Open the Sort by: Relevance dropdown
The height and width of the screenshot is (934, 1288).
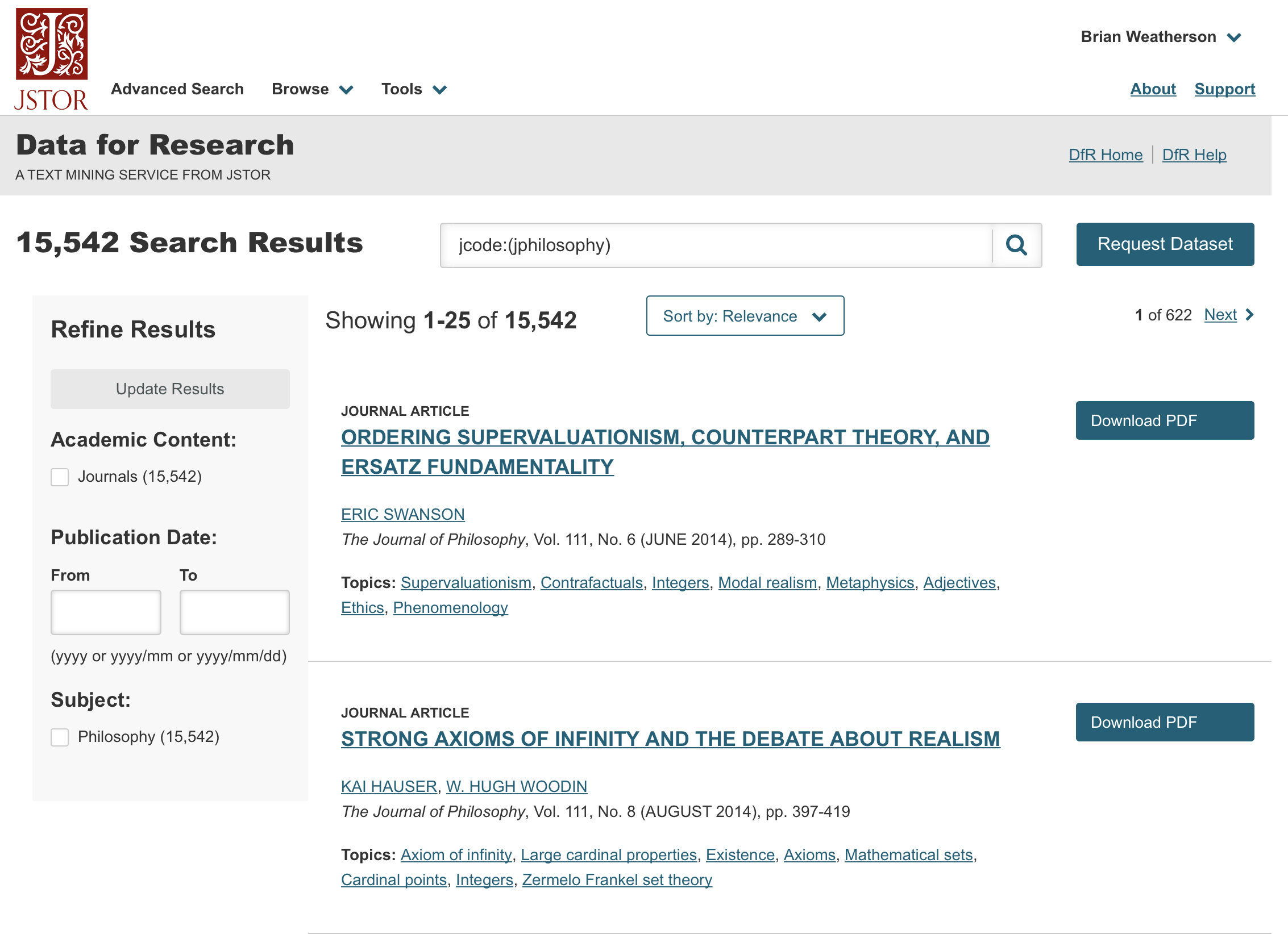point(745,316)
